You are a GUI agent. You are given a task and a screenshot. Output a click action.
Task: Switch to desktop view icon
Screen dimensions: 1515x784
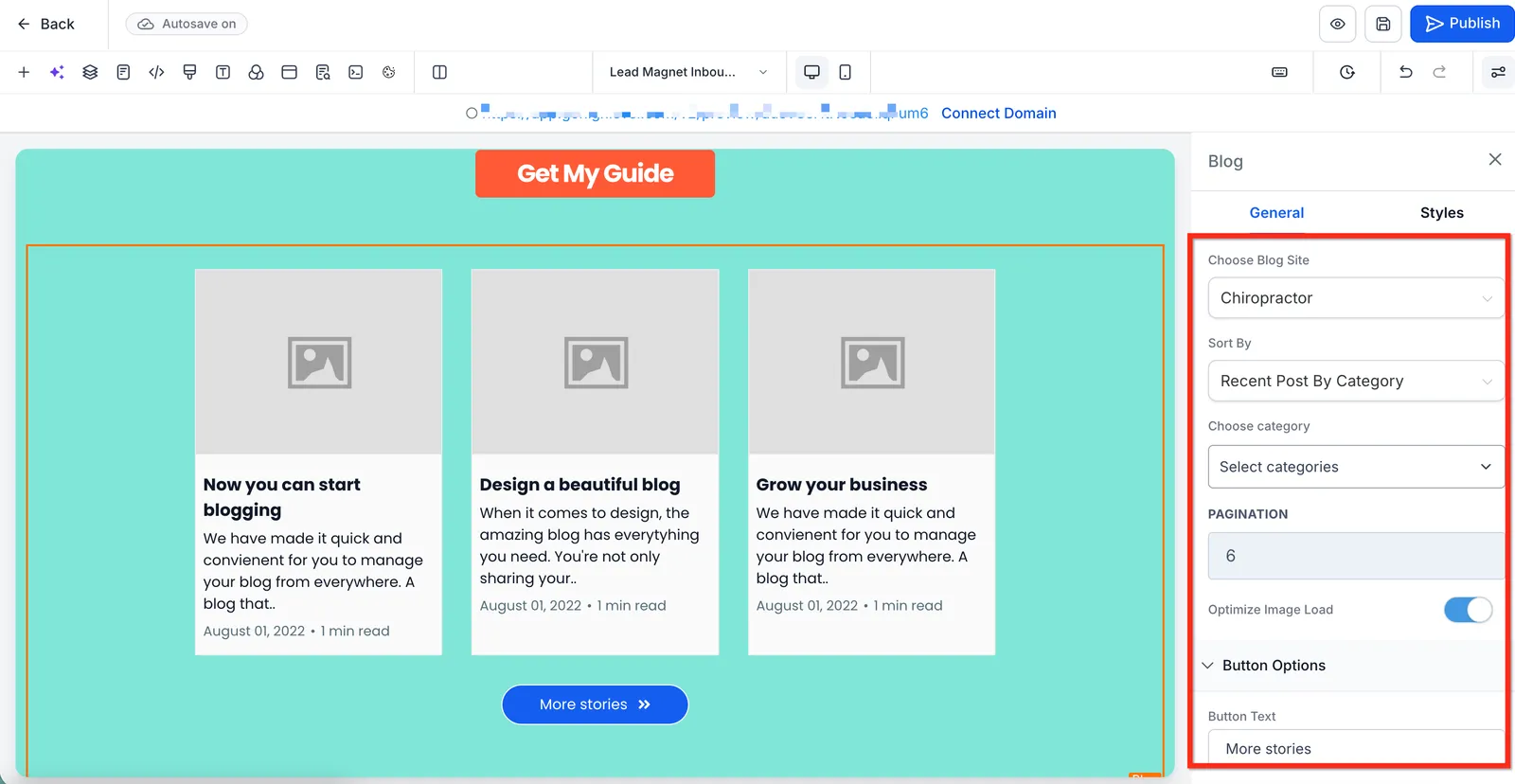tap(811, 72)
